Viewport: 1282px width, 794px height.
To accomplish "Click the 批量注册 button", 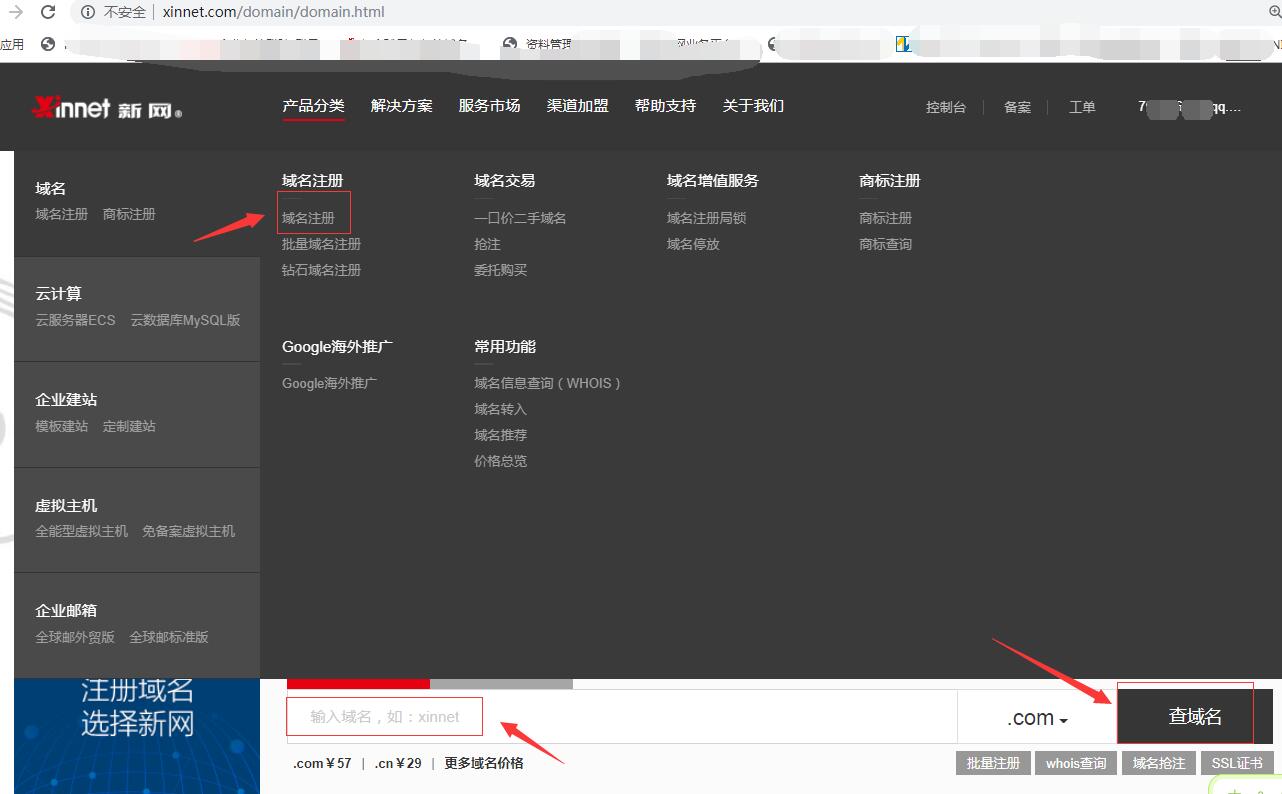I will click(x=993, y=763).
